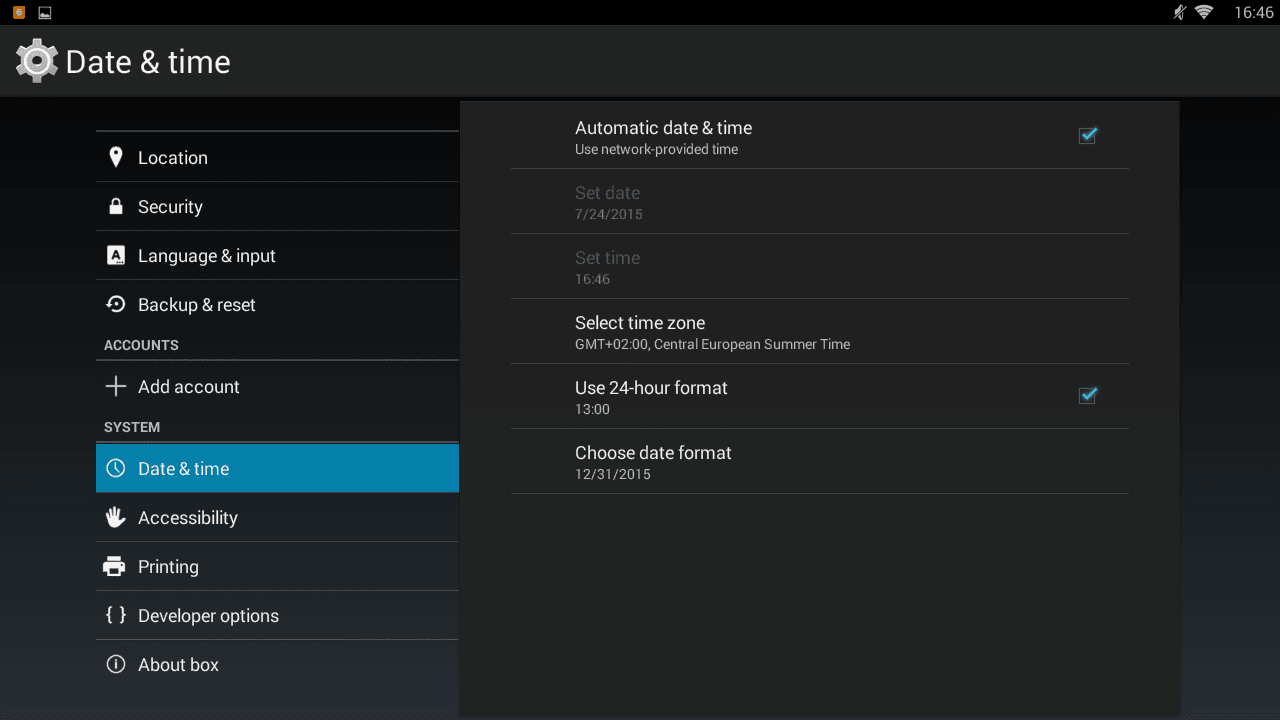The height and width of the screenshot is (720, 1280).
Task: Click the Accessibility hand icon
Action: click(x=116, y=517)
